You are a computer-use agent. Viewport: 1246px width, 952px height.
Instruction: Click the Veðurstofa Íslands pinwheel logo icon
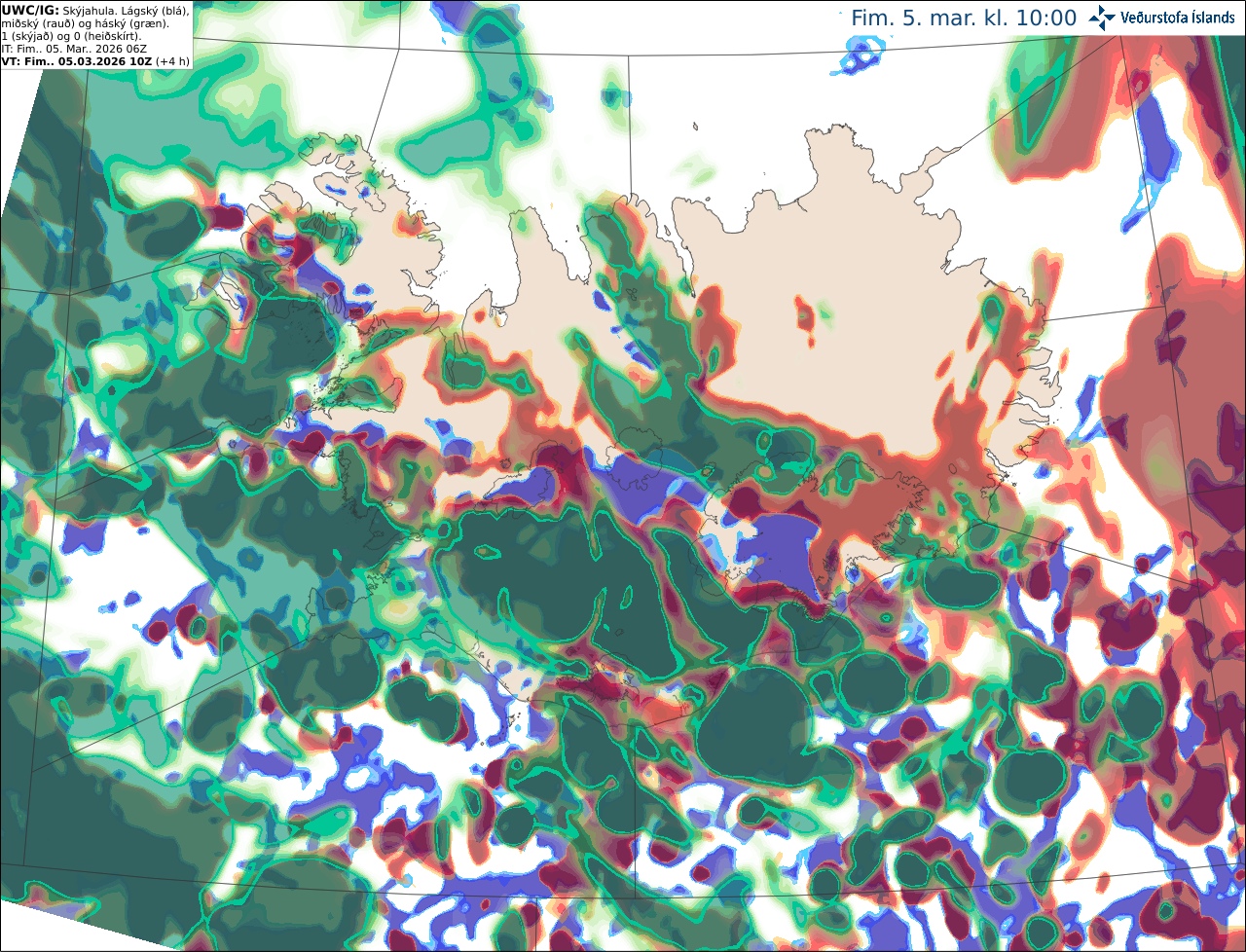click(x=1102, y=18)
